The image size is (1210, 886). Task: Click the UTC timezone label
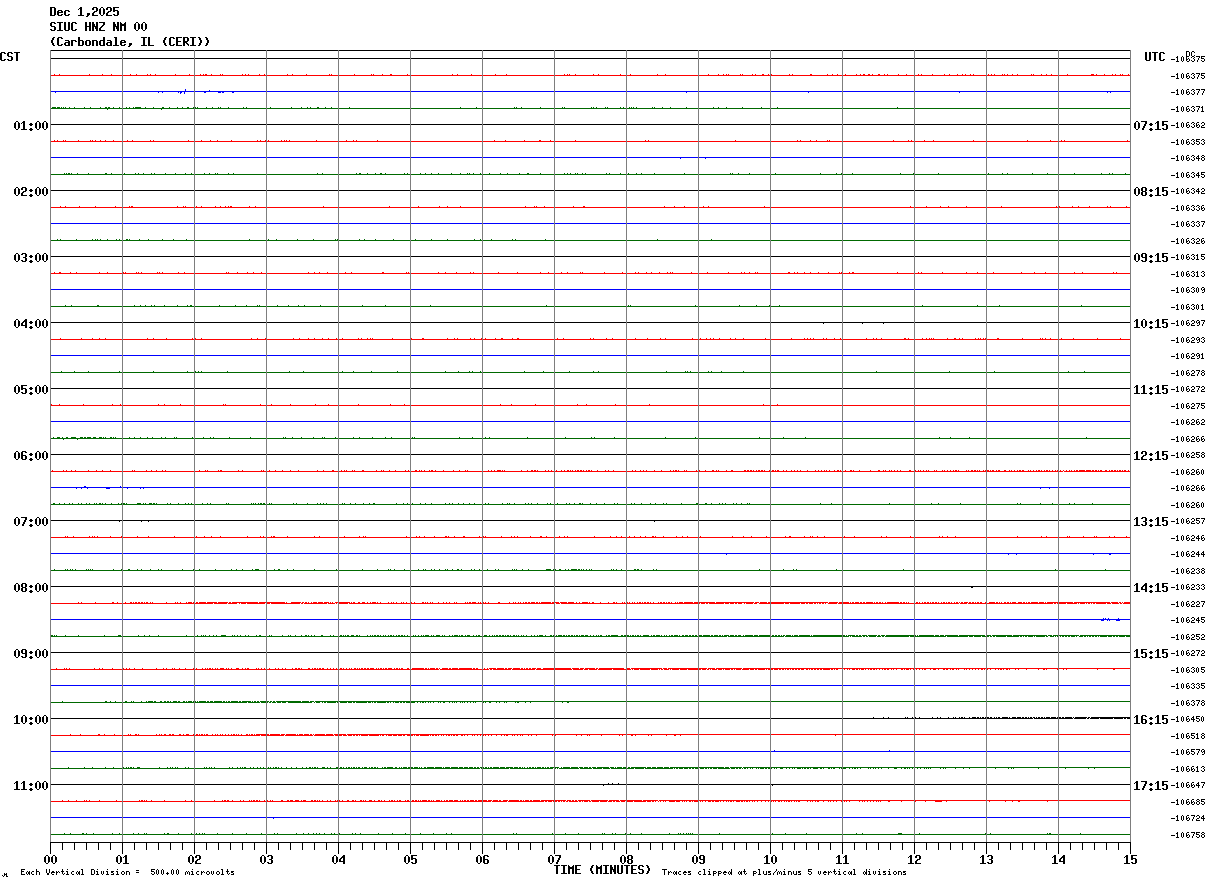tap(1155, 57)
